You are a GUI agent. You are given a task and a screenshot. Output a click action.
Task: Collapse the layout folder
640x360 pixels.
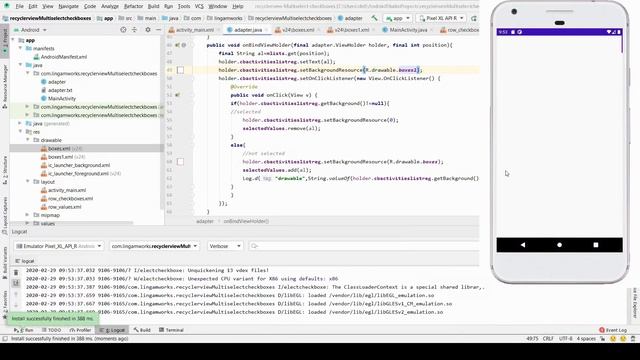click(x=28, y=182)
